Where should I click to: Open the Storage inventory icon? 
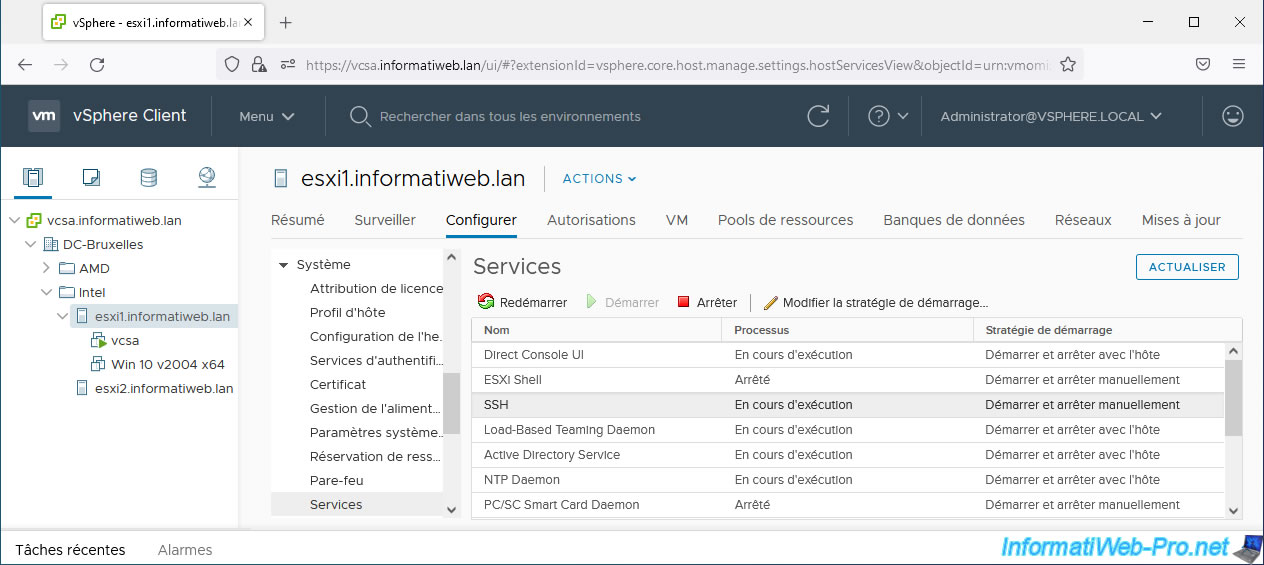148,178
